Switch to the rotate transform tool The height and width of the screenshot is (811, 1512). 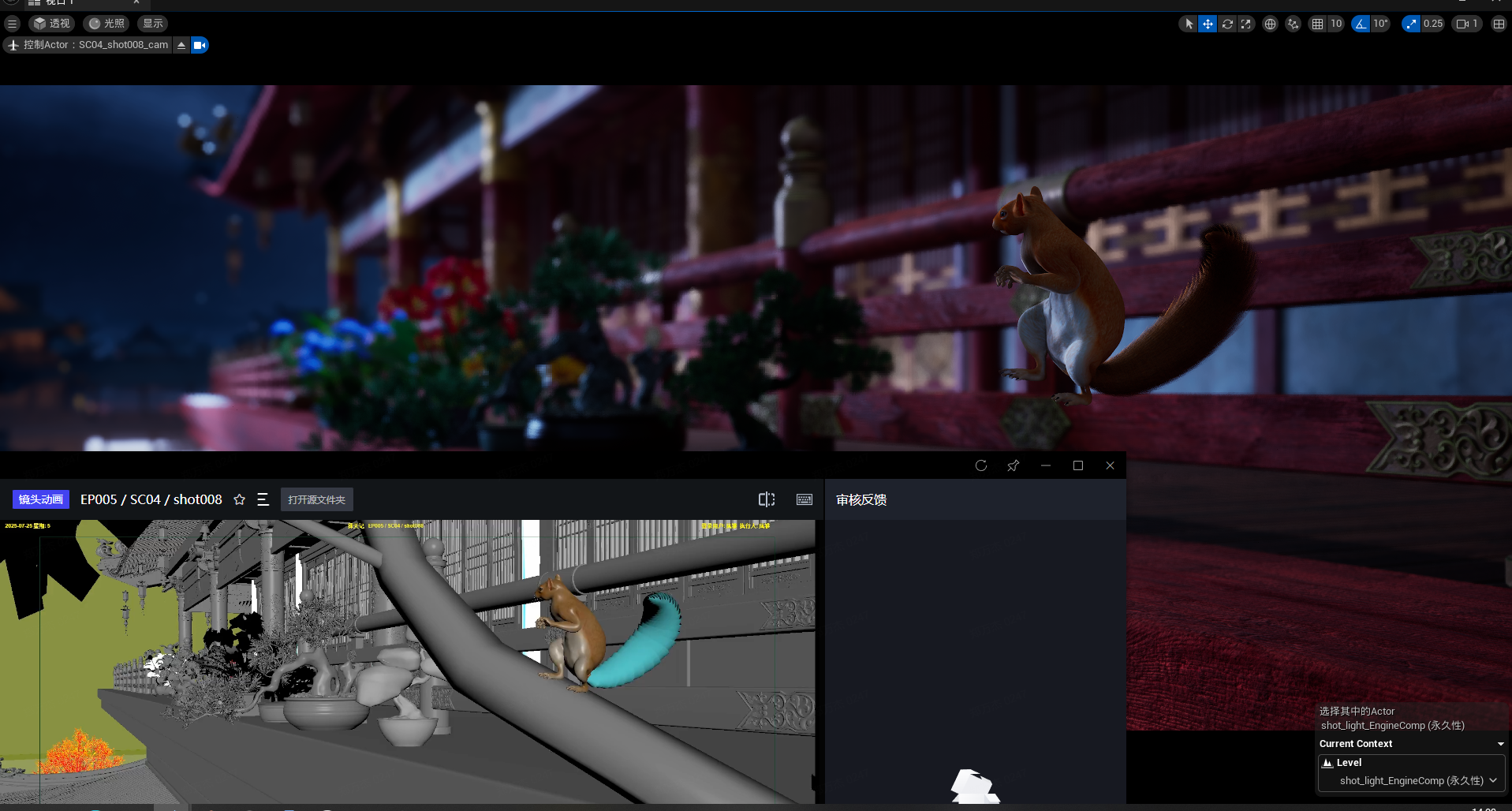tap(1227, 24)
